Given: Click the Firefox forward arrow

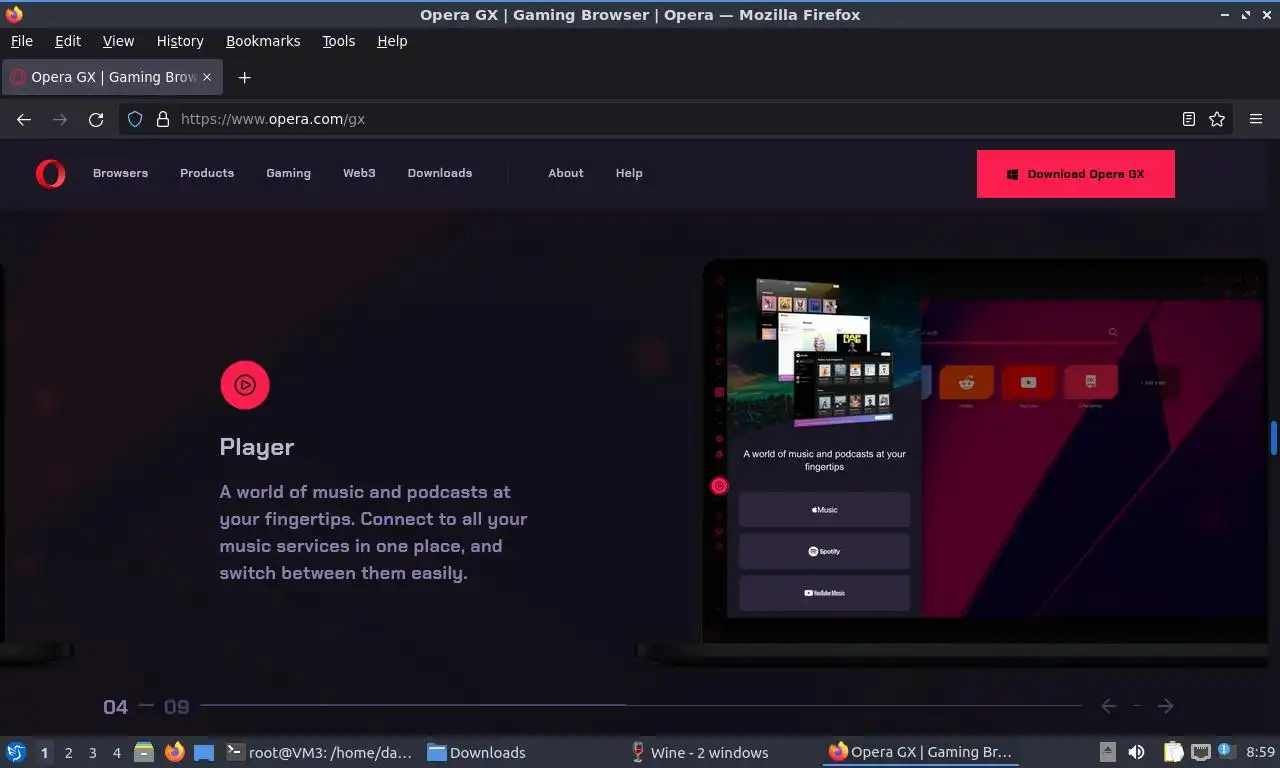Looking at the screenshot, I should pyautogui.click(x=60, y=119).
